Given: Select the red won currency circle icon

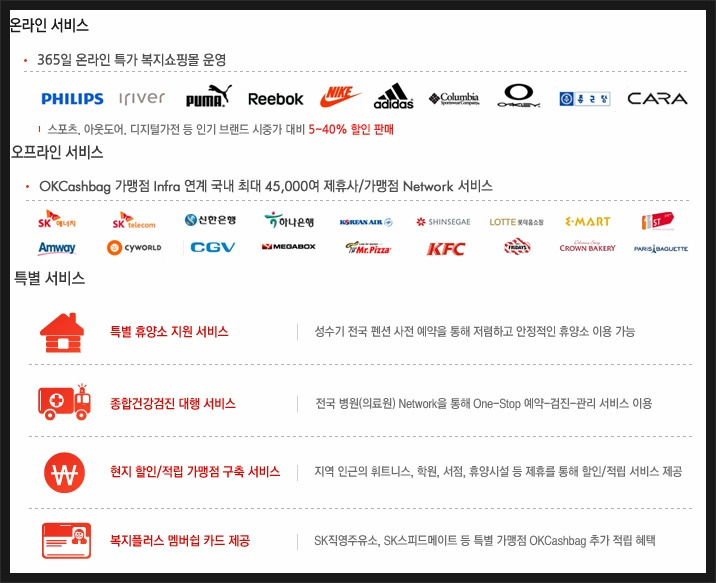Looking at the screenshot, I should 64,473.
